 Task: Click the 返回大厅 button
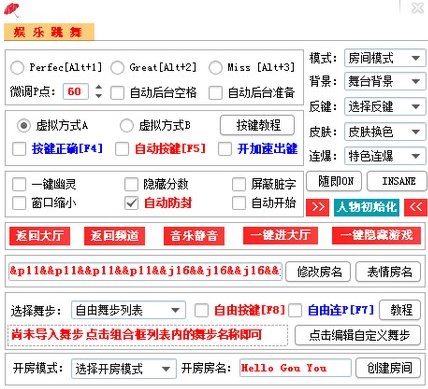40,236
